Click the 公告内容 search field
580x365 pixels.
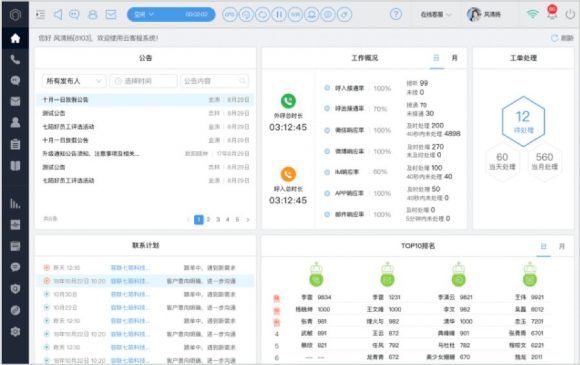pos(215,81)
